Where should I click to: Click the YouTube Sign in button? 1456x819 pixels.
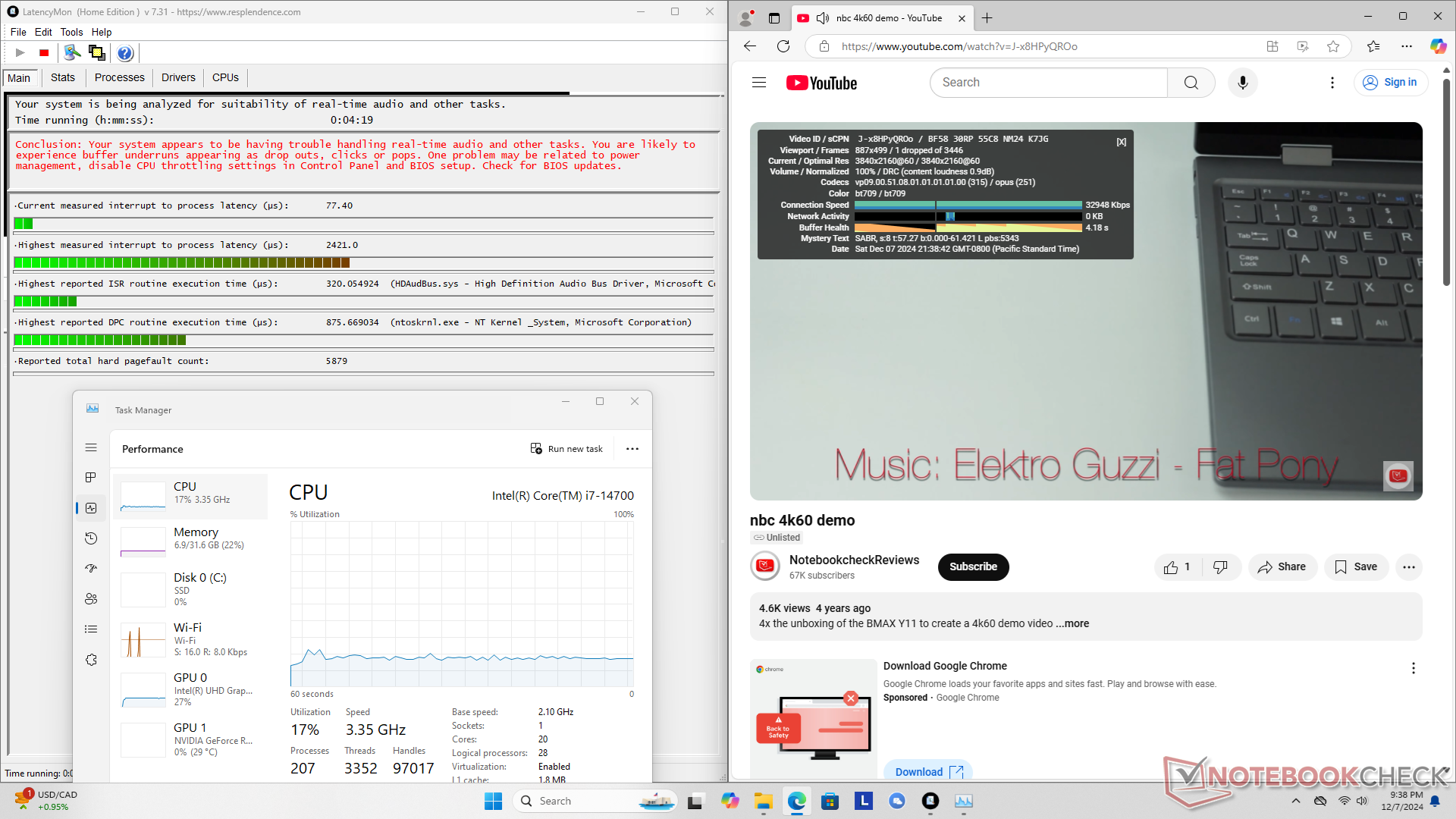tap(1391, 83)
